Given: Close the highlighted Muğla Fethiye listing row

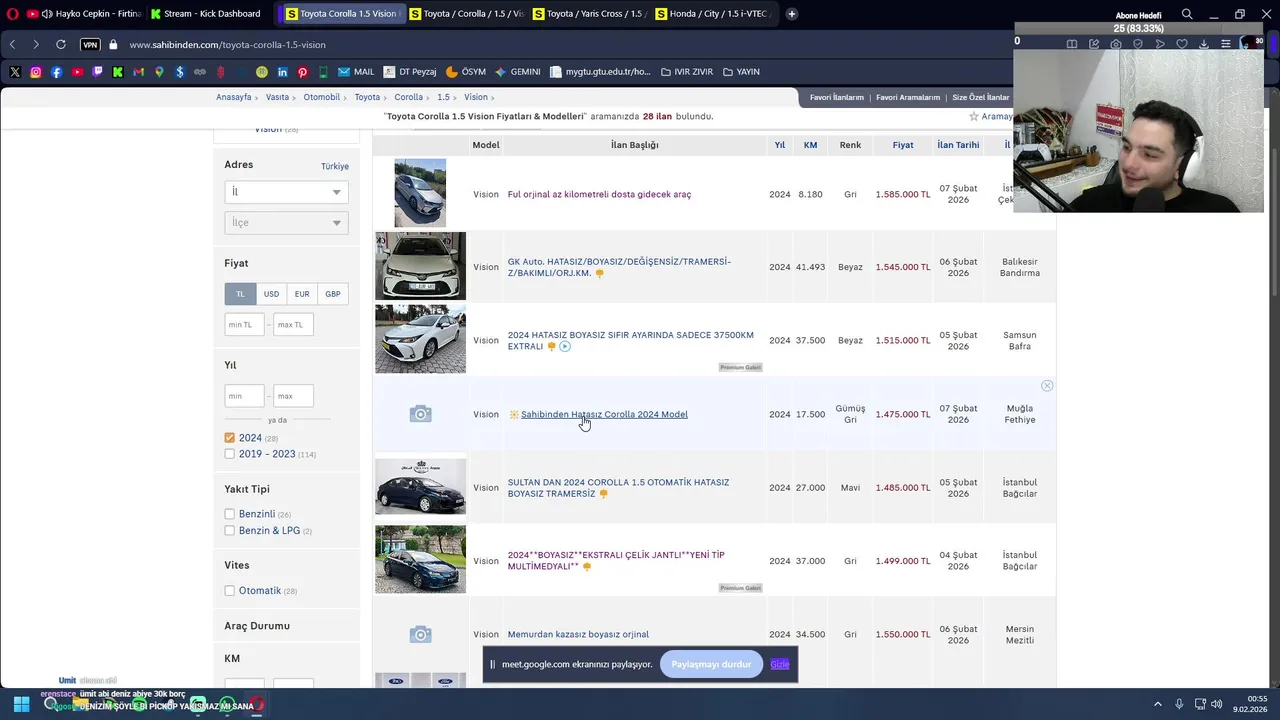Looking at the screenshot, I should pyautogui.click(x=1047, y=386).
